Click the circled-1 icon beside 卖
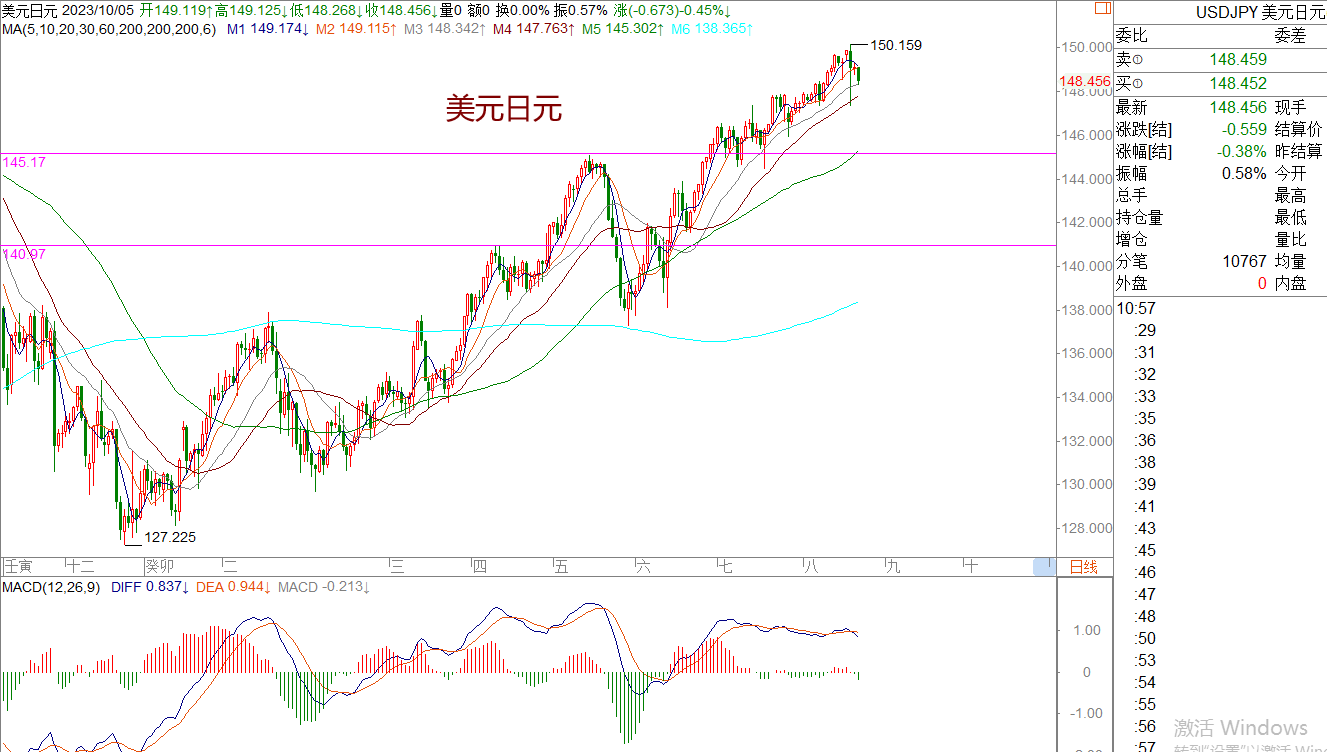The height and width of the screenshot is (752, 1327). pos(1138,61)
